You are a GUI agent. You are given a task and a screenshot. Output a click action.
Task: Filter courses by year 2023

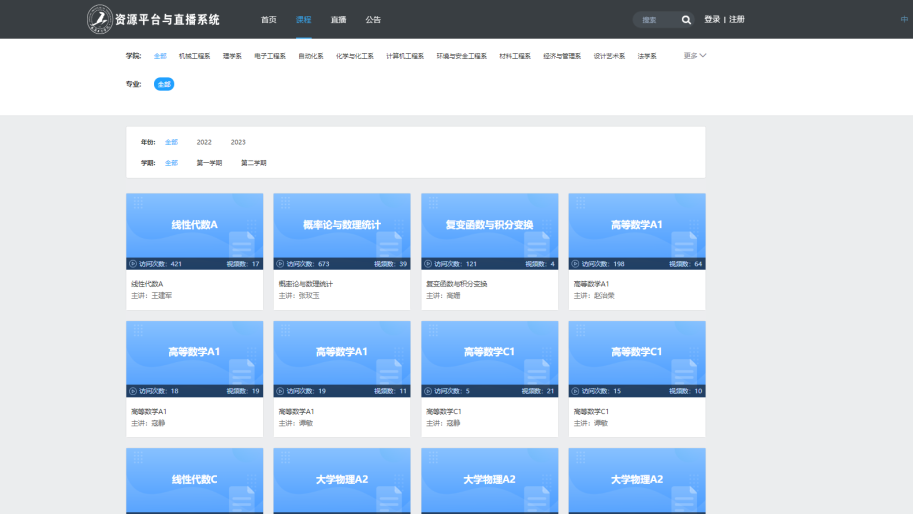click(238, 142)
